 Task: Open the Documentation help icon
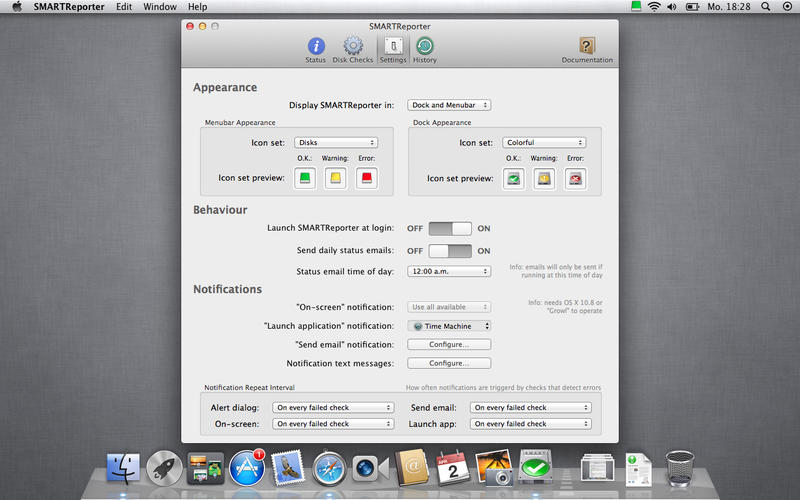tap(587, 48)
